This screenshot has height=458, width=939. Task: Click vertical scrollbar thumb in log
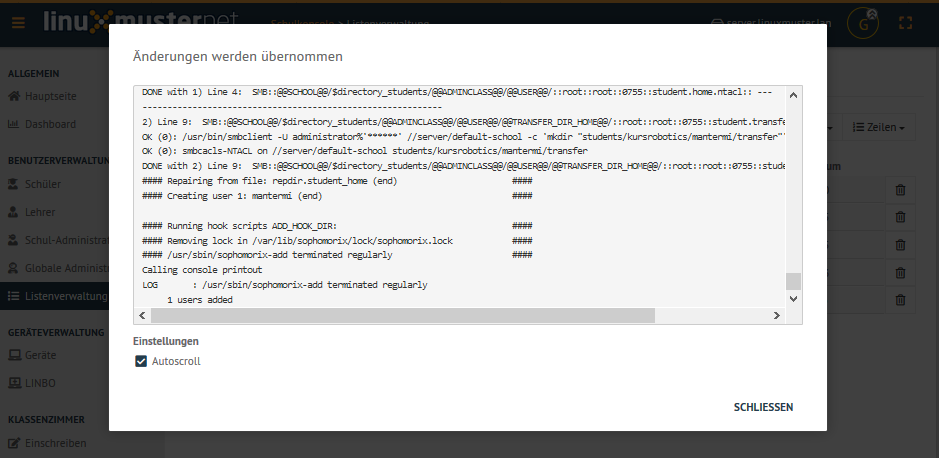click(793, 281)
